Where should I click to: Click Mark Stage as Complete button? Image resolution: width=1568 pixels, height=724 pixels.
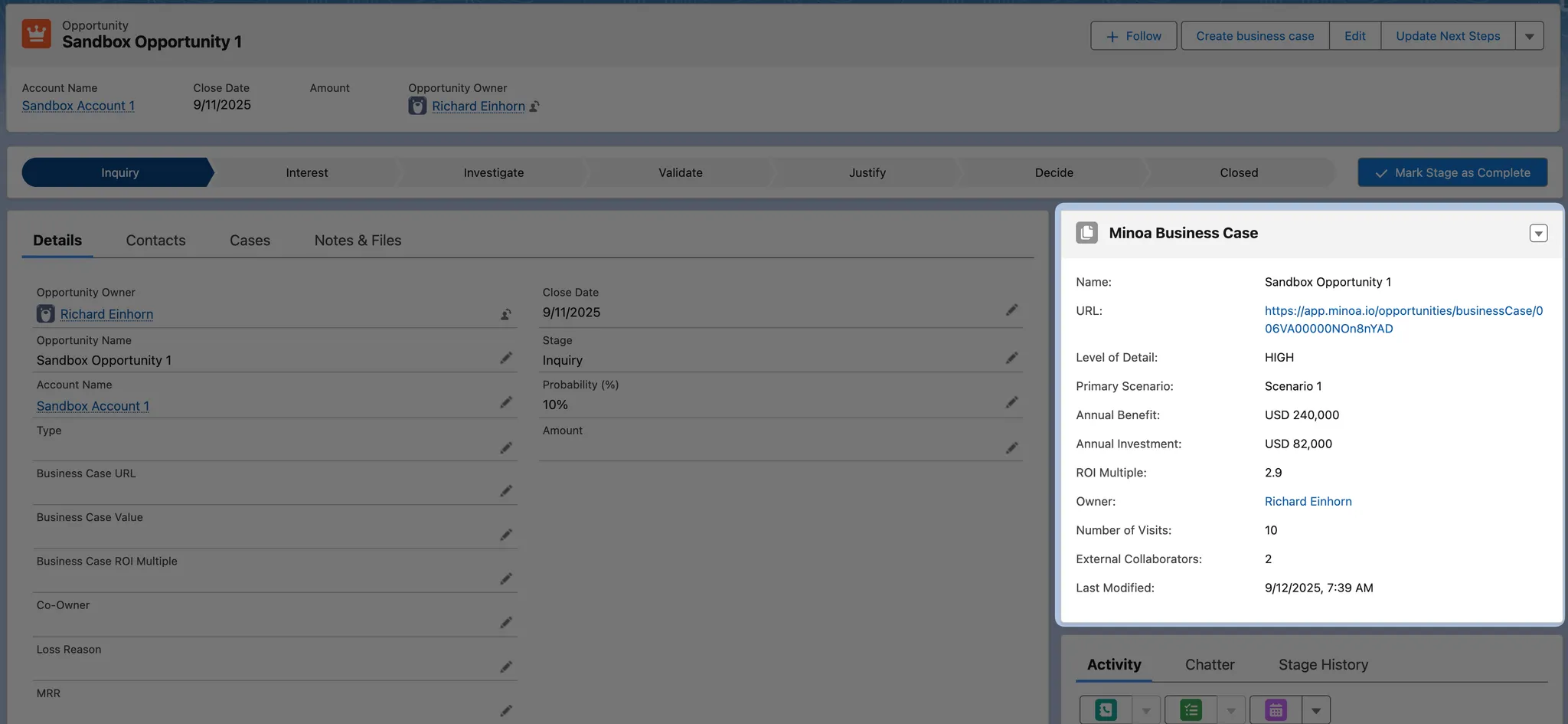pos(1452,172)
